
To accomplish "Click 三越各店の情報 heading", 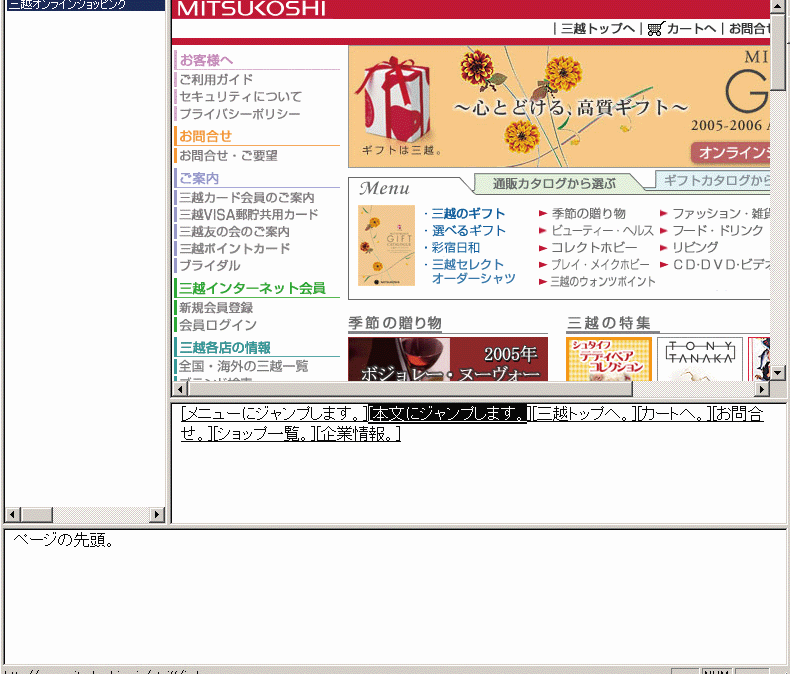I will coord(225,348).
